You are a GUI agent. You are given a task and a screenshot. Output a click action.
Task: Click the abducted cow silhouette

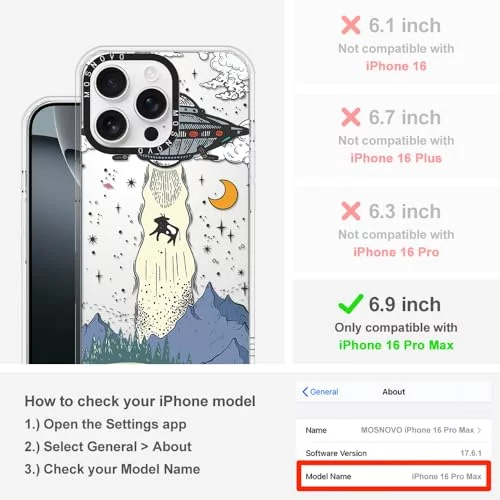[164, 230]
